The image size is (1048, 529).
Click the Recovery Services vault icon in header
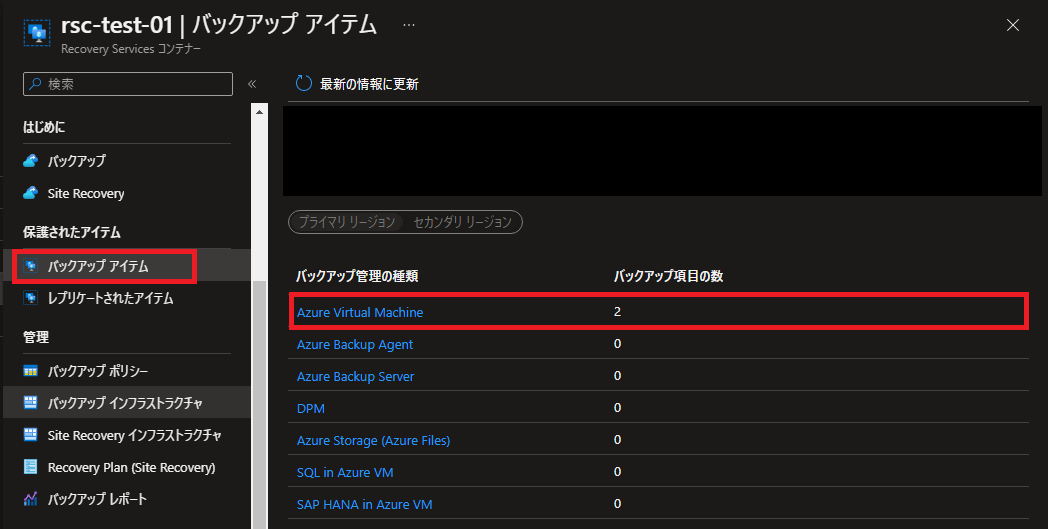(x=37, y=33)
